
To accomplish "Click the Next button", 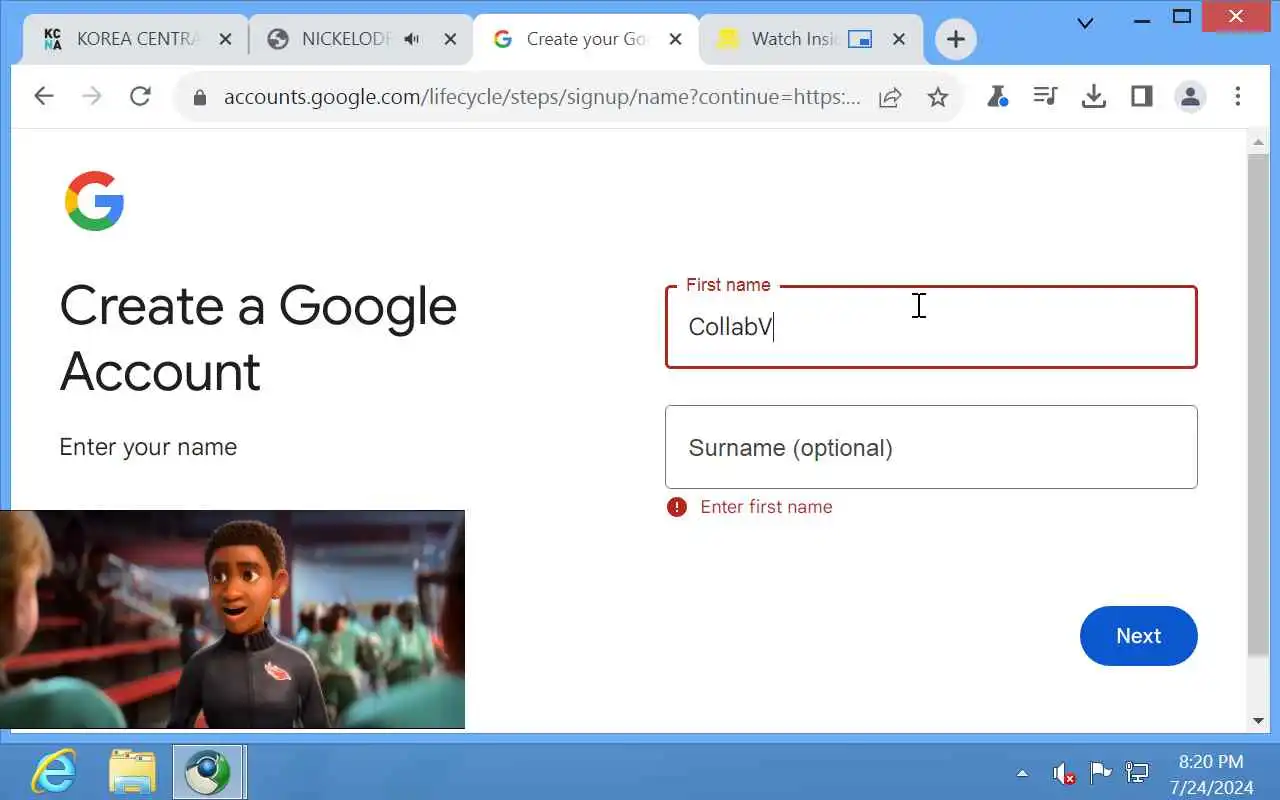I will pos(1138,636).
